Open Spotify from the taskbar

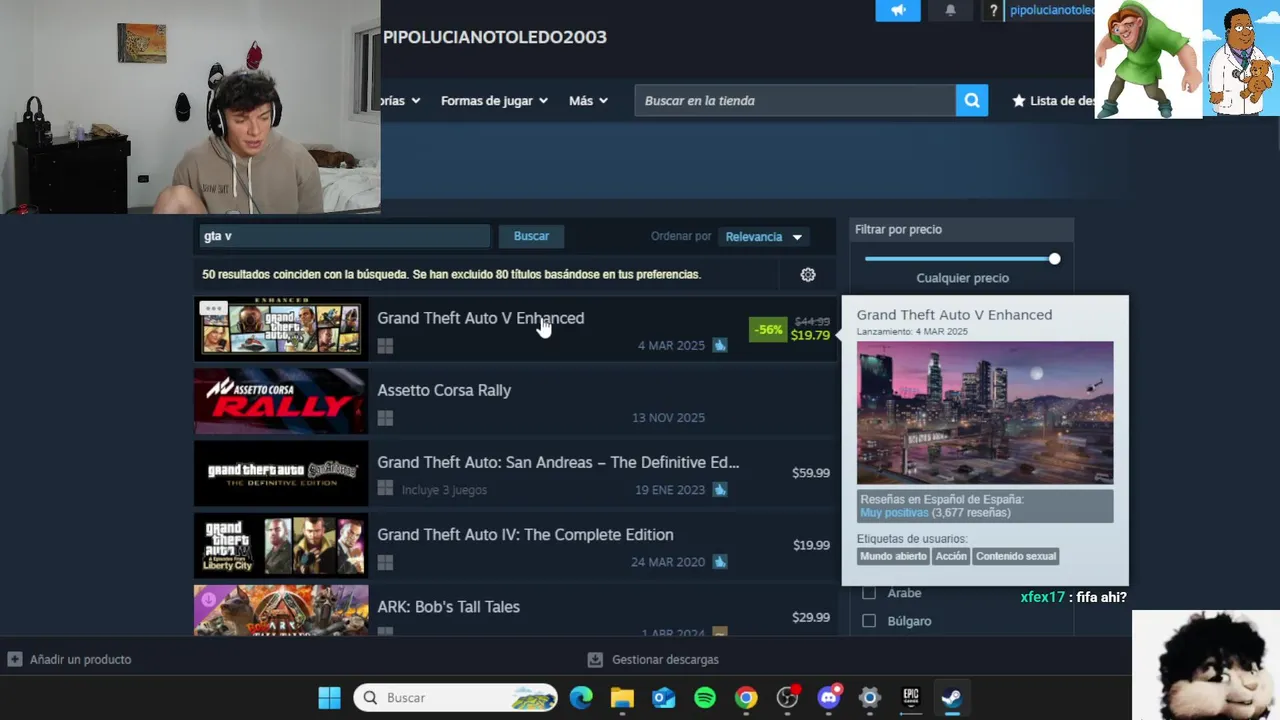pyautogui.click(x=705, y=698)
